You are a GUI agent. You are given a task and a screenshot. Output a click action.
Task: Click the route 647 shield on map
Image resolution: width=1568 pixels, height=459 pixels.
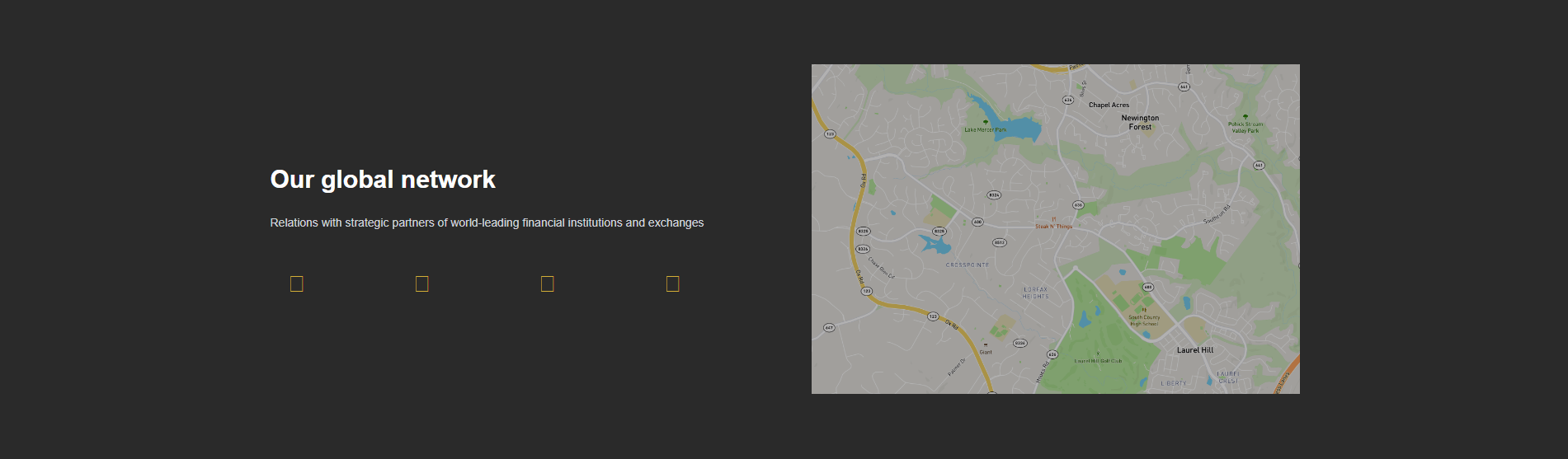[829, 327]
